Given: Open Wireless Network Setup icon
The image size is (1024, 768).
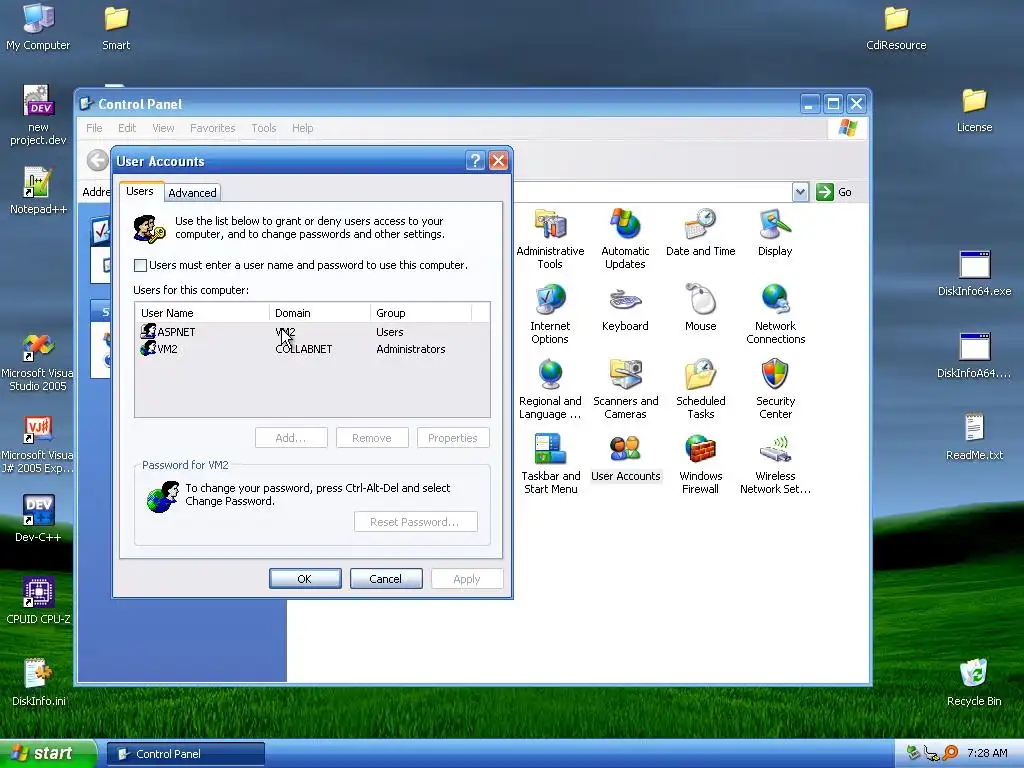Looking at the screenshot, I should coord(775,464).
